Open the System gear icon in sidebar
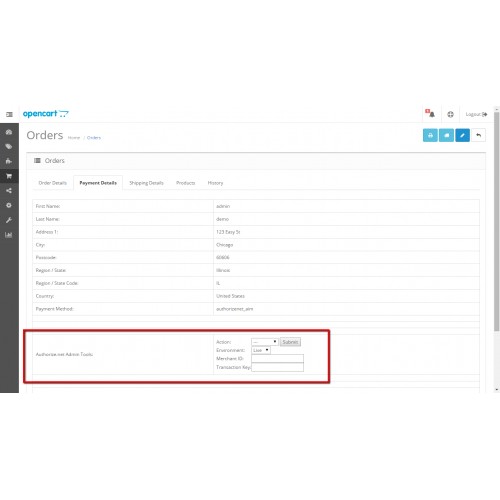The image size is (500, 500). (x=9, y=205)
